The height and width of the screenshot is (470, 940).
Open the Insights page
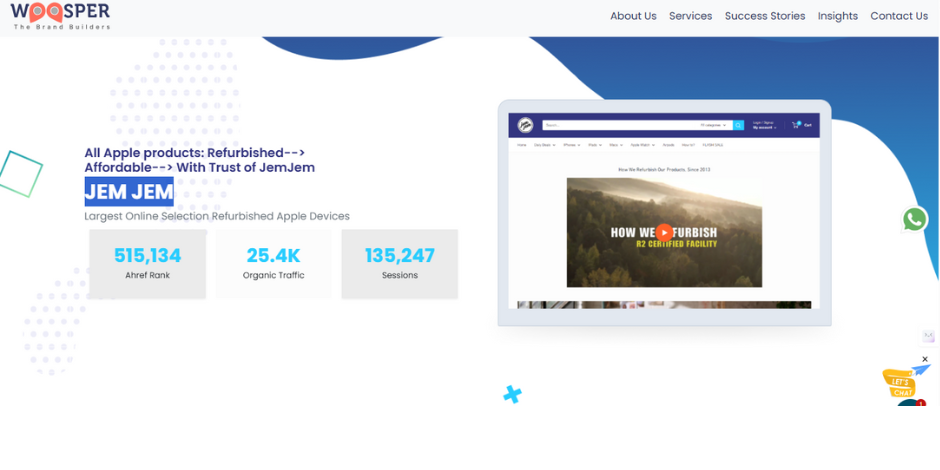(837, 16)
